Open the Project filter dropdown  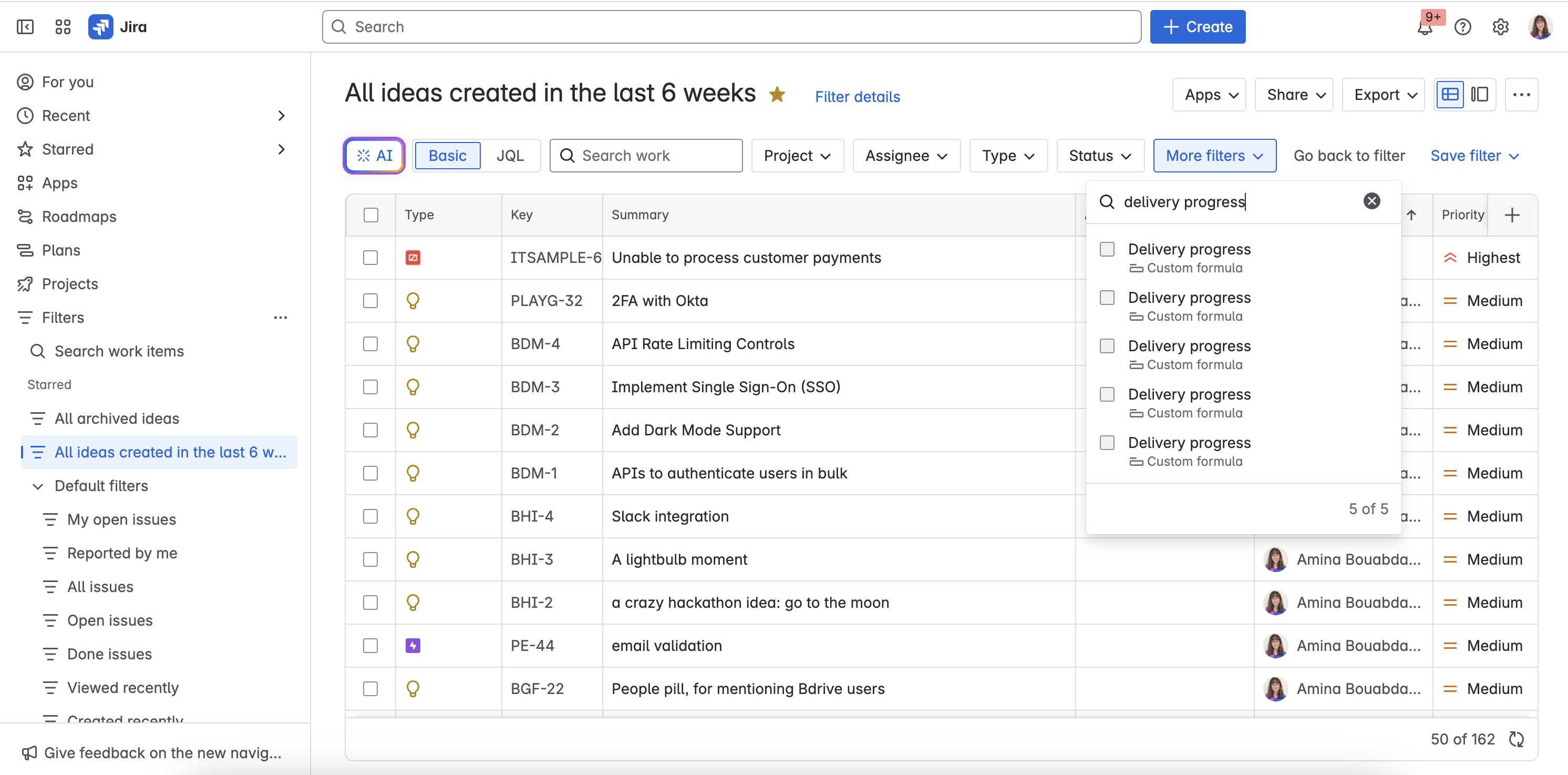point(797,155)
